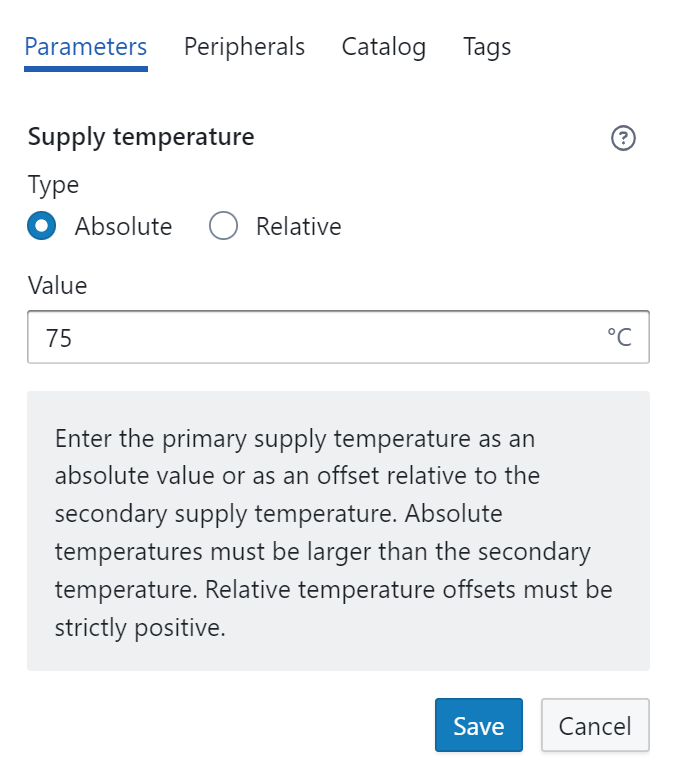Click the Supply temperature section heading
Viewport: 679px width, 779px height.
(141, 137)
